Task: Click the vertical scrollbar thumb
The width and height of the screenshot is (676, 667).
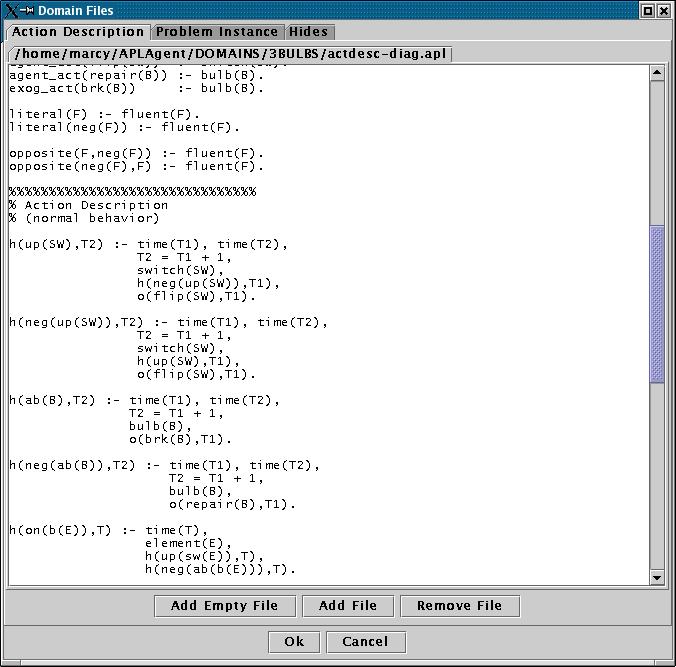Action: 657,304
